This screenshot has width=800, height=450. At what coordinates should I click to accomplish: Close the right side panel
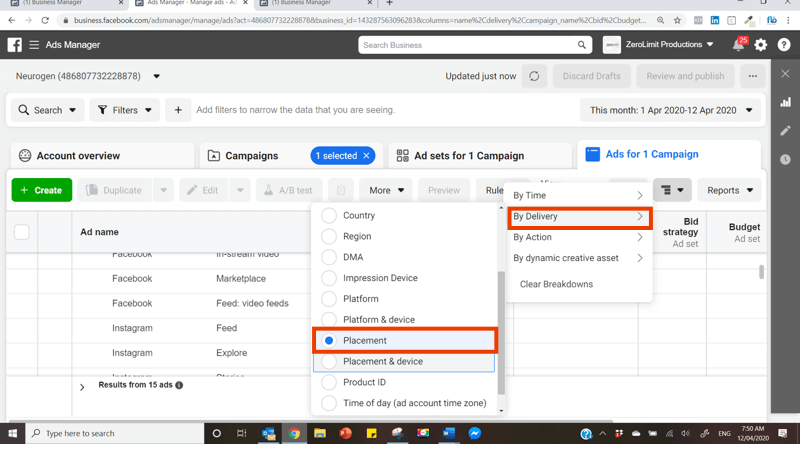pos(785,74)
